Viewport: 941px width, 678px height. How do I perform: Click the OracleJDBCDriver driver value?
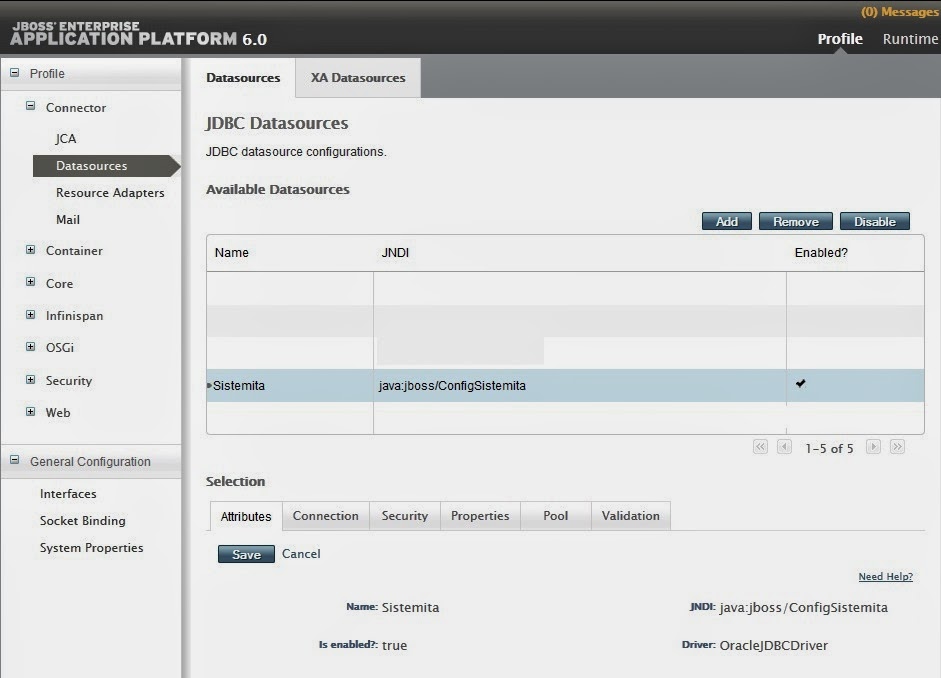(774, 646)
